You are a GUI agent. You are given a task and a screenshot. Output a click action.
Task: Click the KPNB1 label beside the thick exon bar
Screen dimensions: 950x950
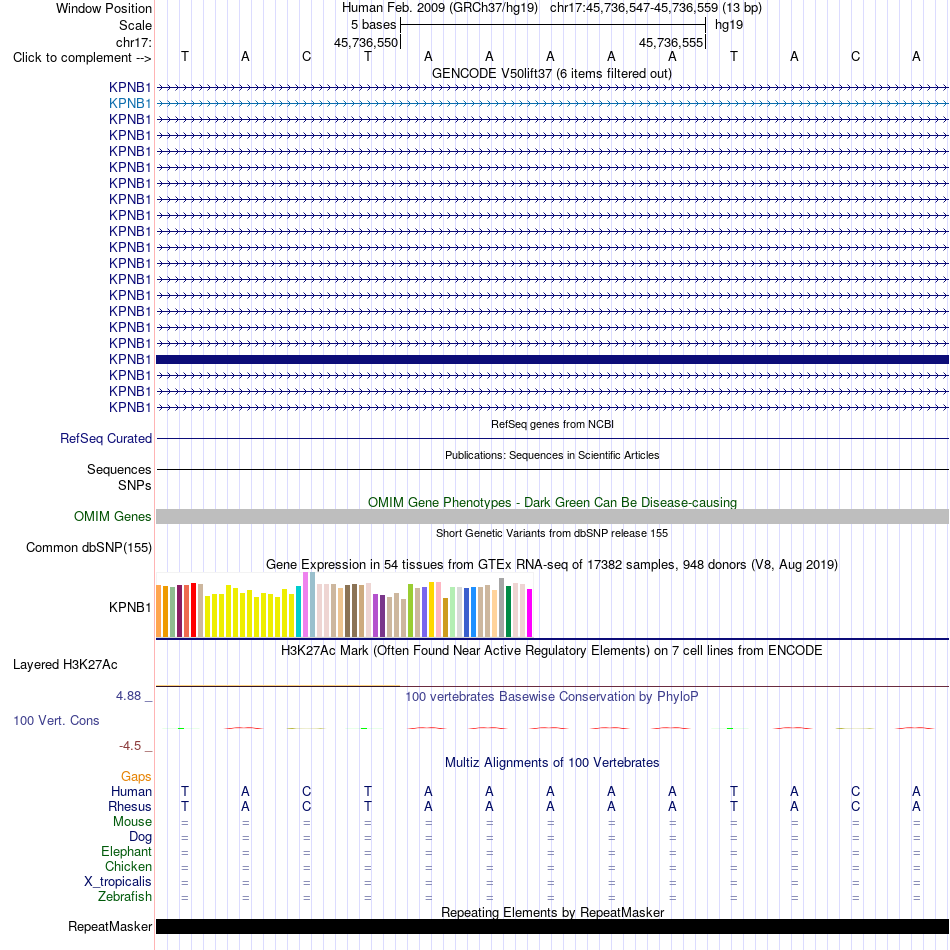[x=130, y=359]
